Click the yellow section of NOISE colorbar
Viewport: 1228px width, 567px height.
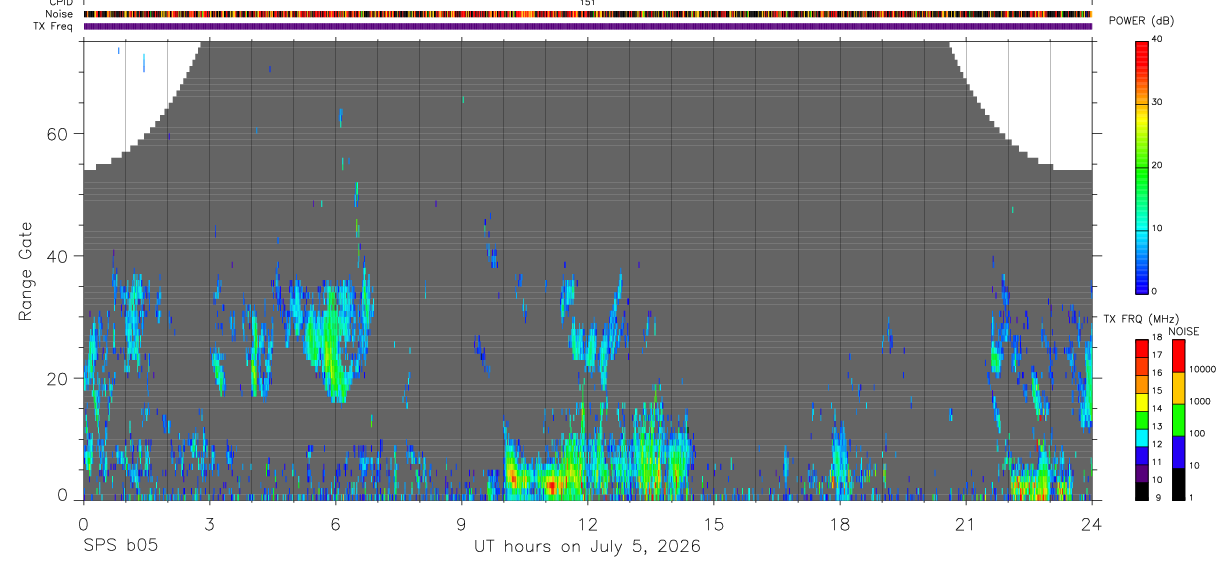pyautogui.click(x=1178, y=387)
